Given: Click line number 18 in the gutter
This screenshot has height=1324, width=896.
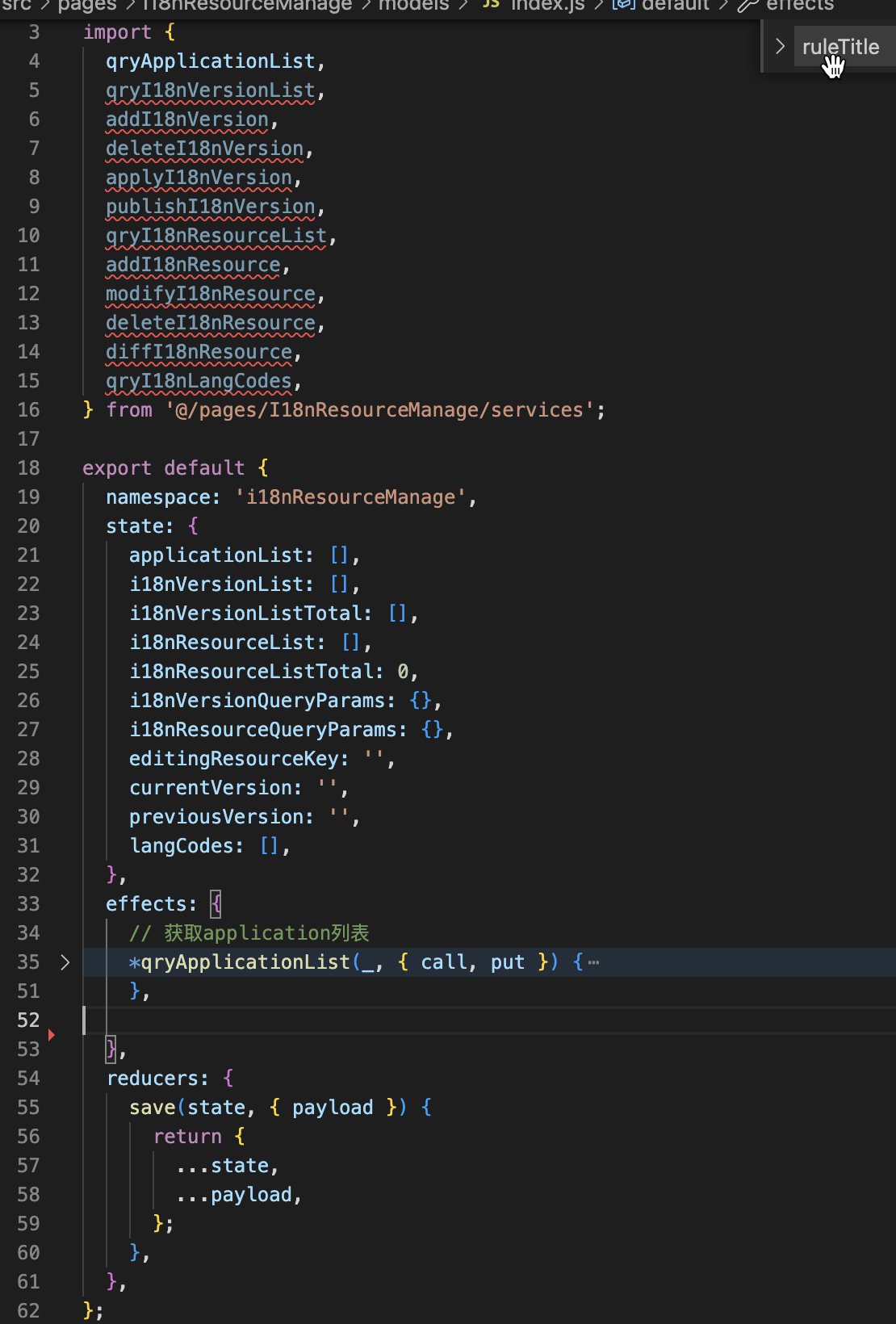Looking at the screenshot, I should [28, 468].
